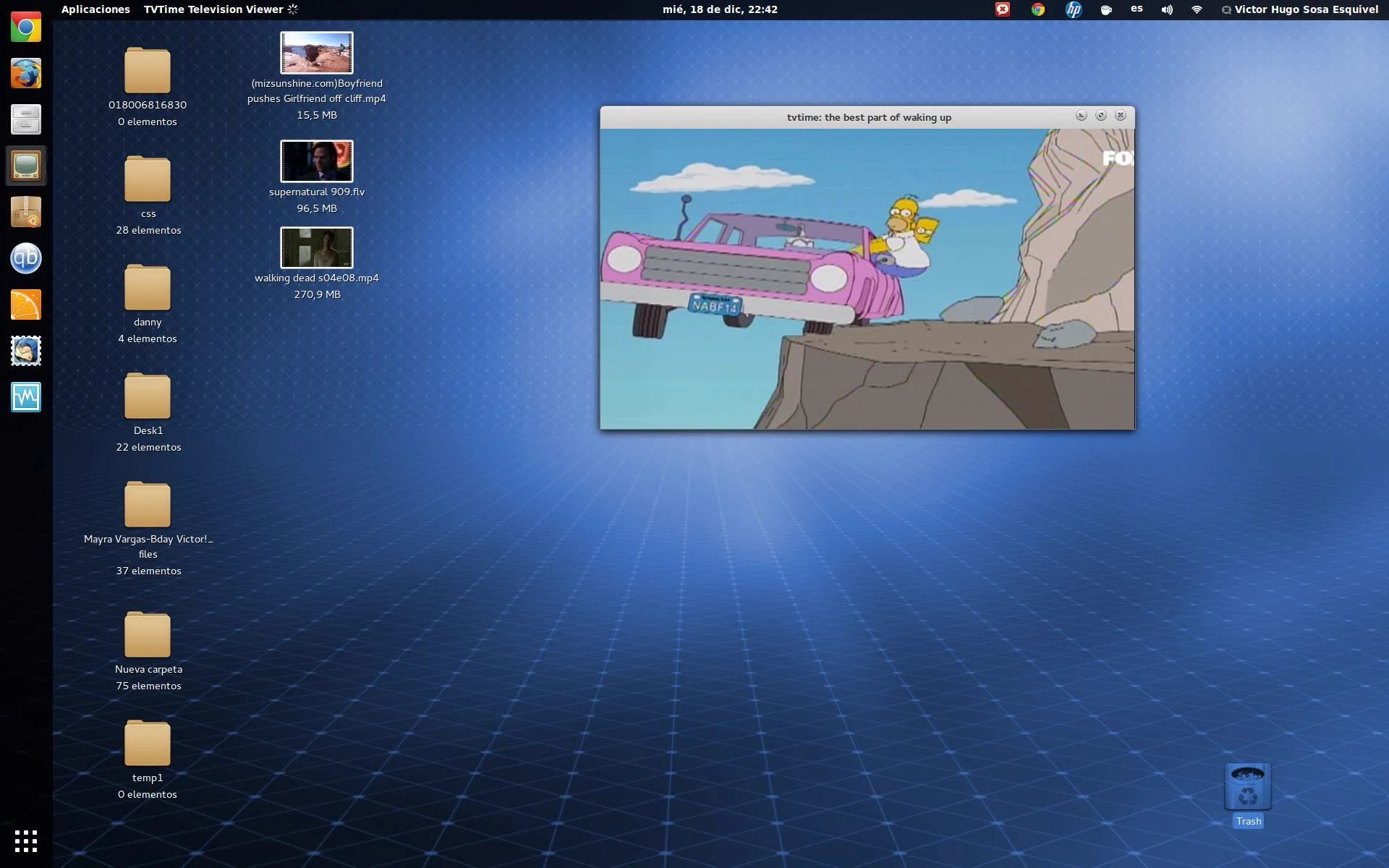1389x868 pixels.
Task: Open the Wi-Fi network indicator
Action: [x=1197, y=10]
